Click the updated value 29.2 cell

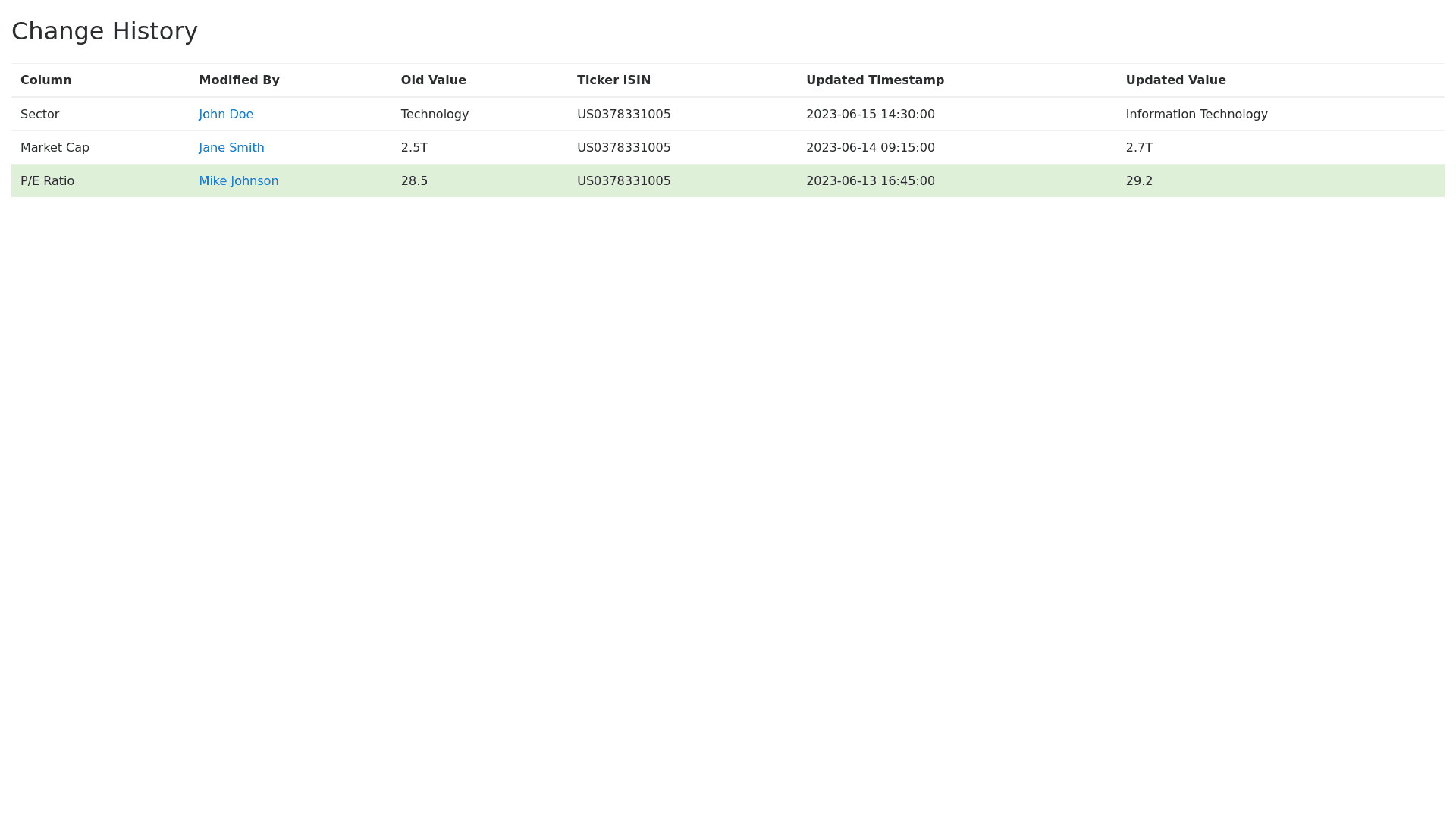[1138, 181]
